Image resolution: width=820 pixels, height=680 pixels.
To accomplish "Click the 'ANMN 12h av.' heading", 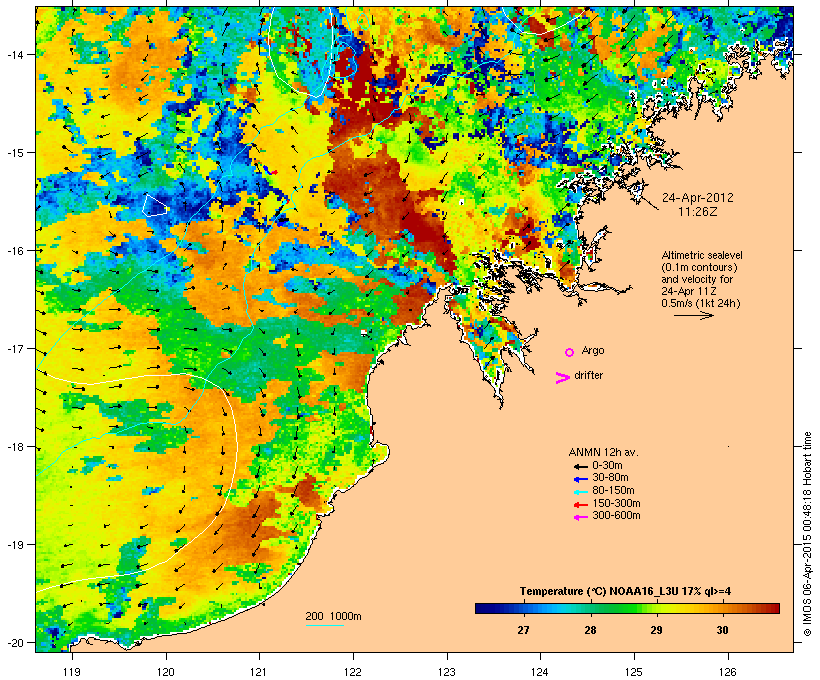I will [x=603, y=452].
